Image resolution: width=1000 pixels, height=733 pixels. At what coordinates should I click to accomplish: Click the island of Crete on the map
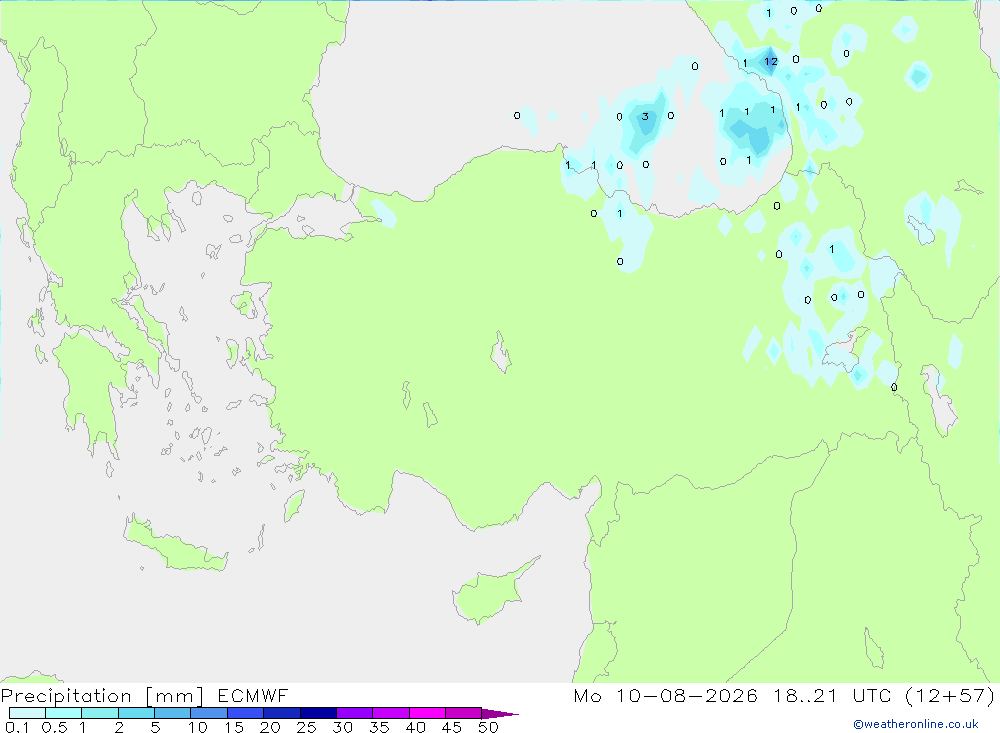tap(175, 544)
